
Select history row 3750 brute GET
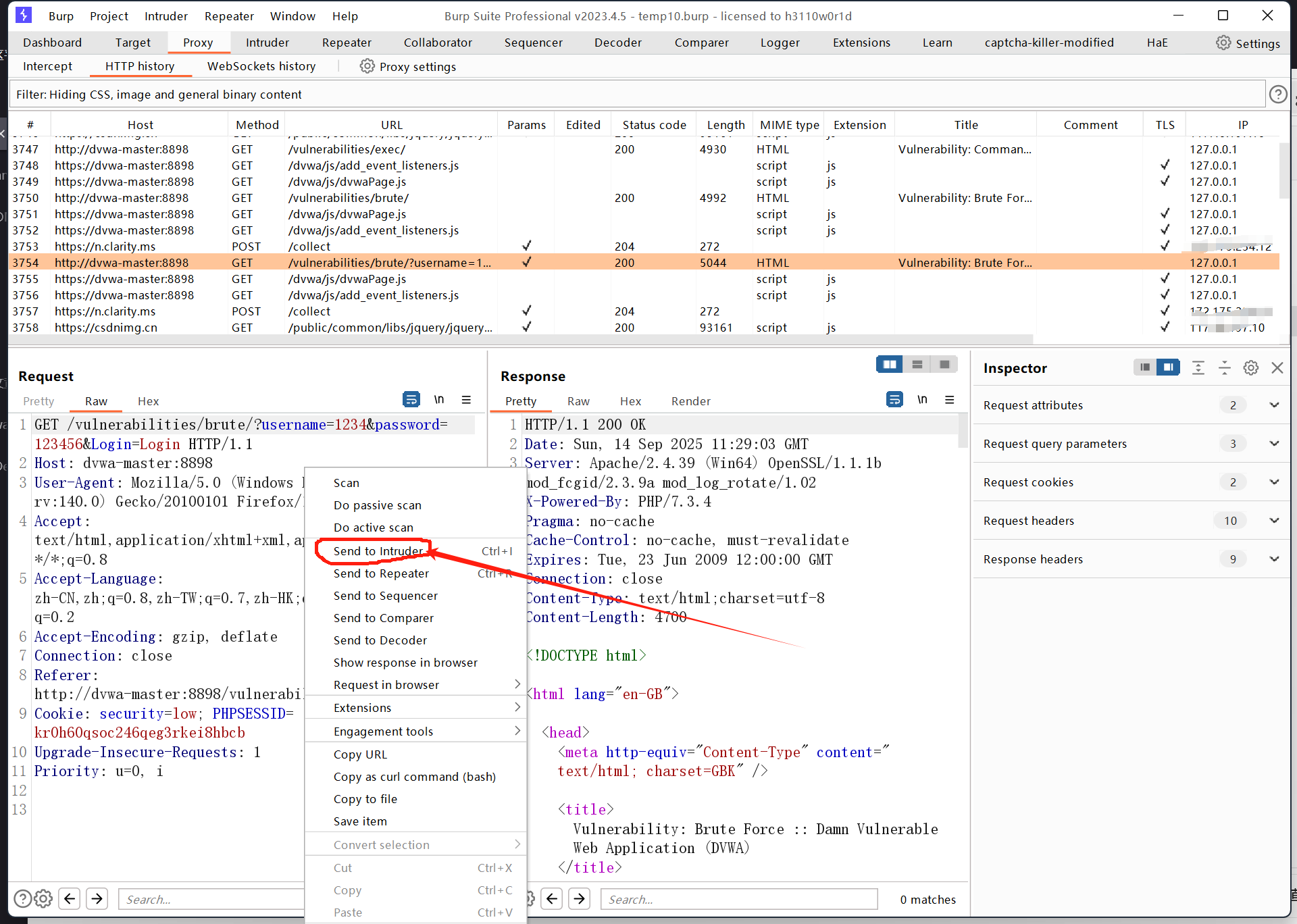[x=644, y=197]
